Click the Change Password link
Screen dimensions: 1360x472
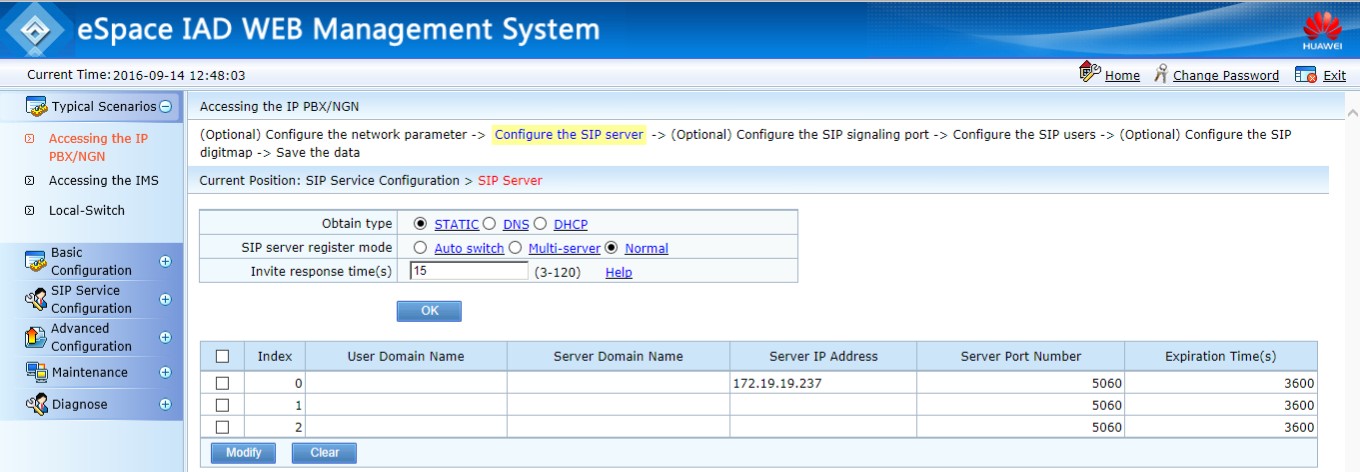pyautogui.click(x=1226, y=75)
